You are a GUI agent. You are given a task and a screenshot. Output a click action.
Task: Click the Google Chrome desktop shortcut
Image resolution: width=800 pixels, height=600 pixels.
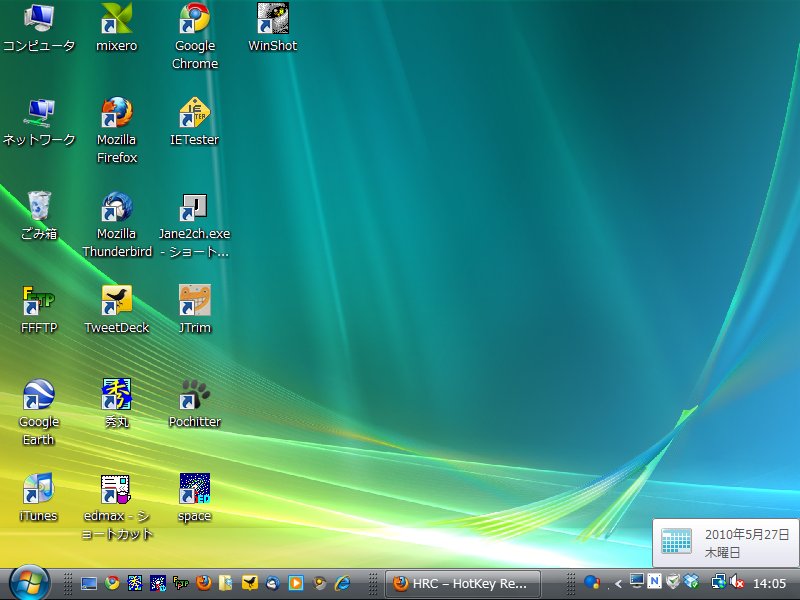pos(195,37)
